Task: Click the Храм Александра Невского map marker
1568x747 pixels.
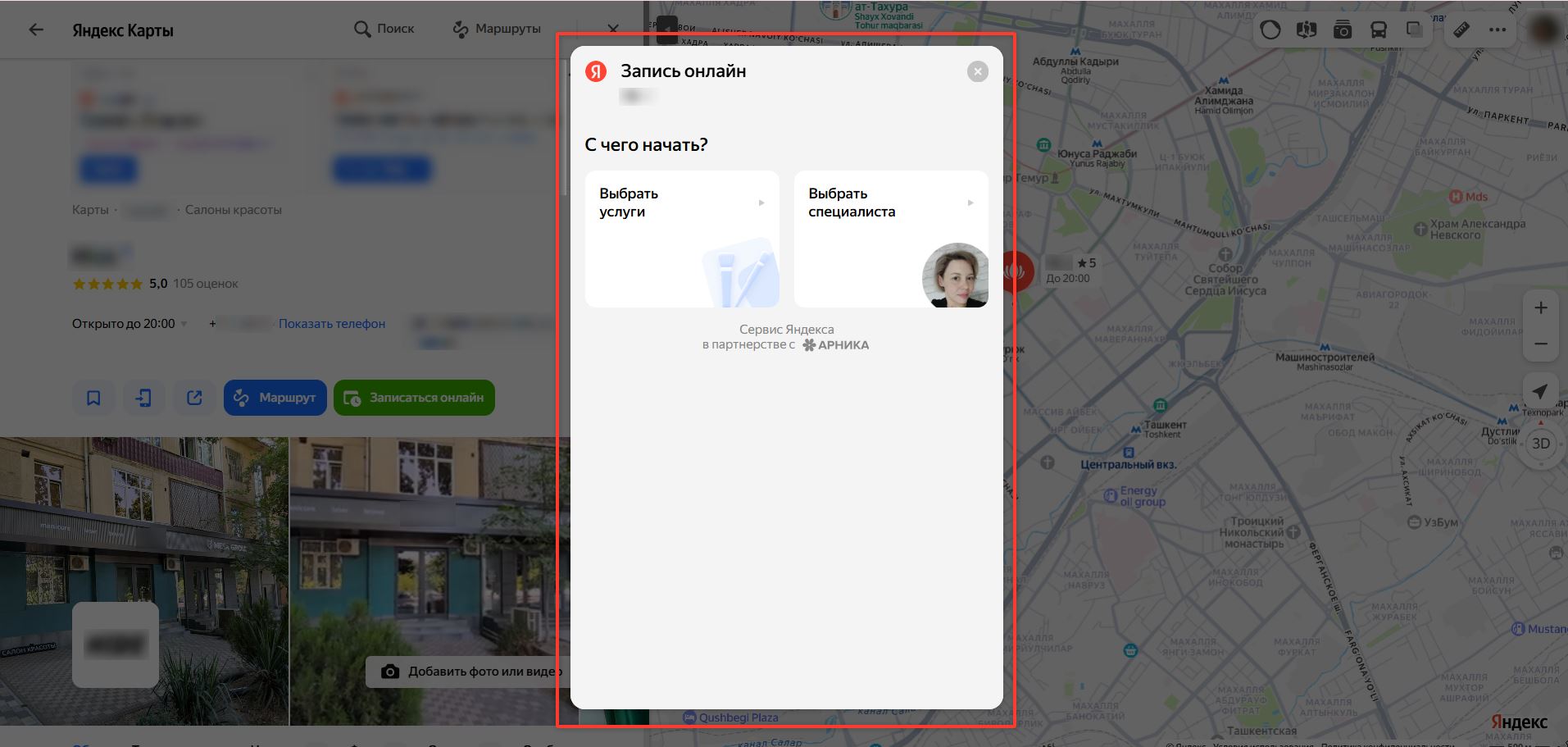Action: click(x=1470, y=229)
